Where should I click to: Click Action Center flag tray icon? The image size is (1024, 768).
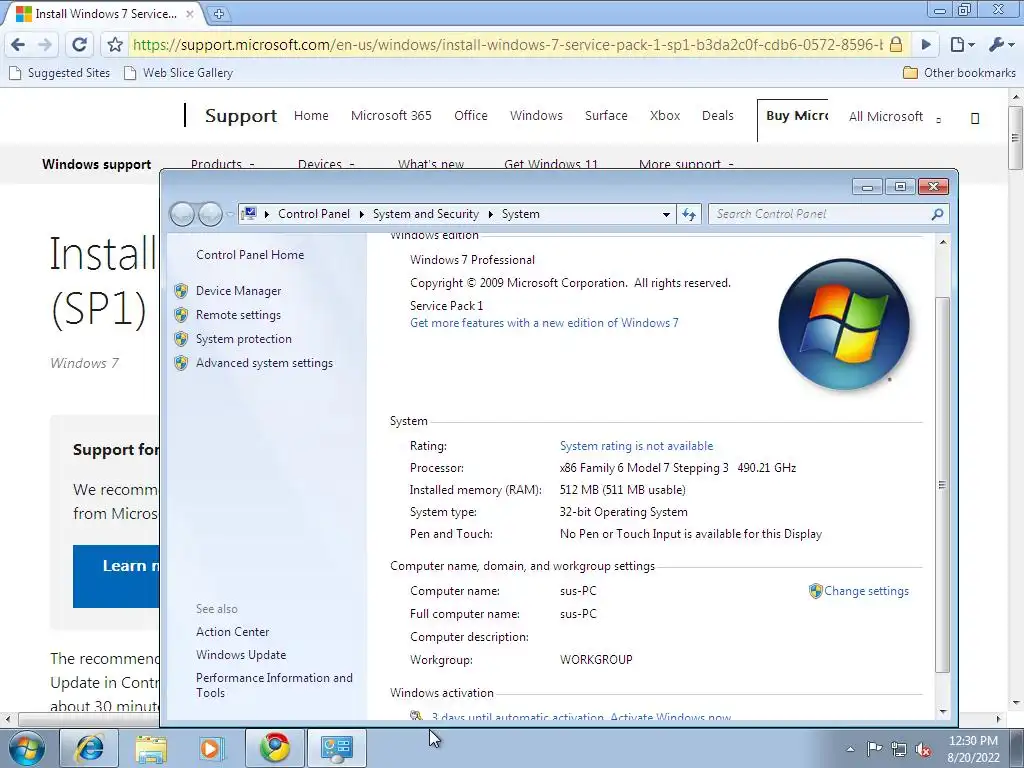click(x=874, y=749)
